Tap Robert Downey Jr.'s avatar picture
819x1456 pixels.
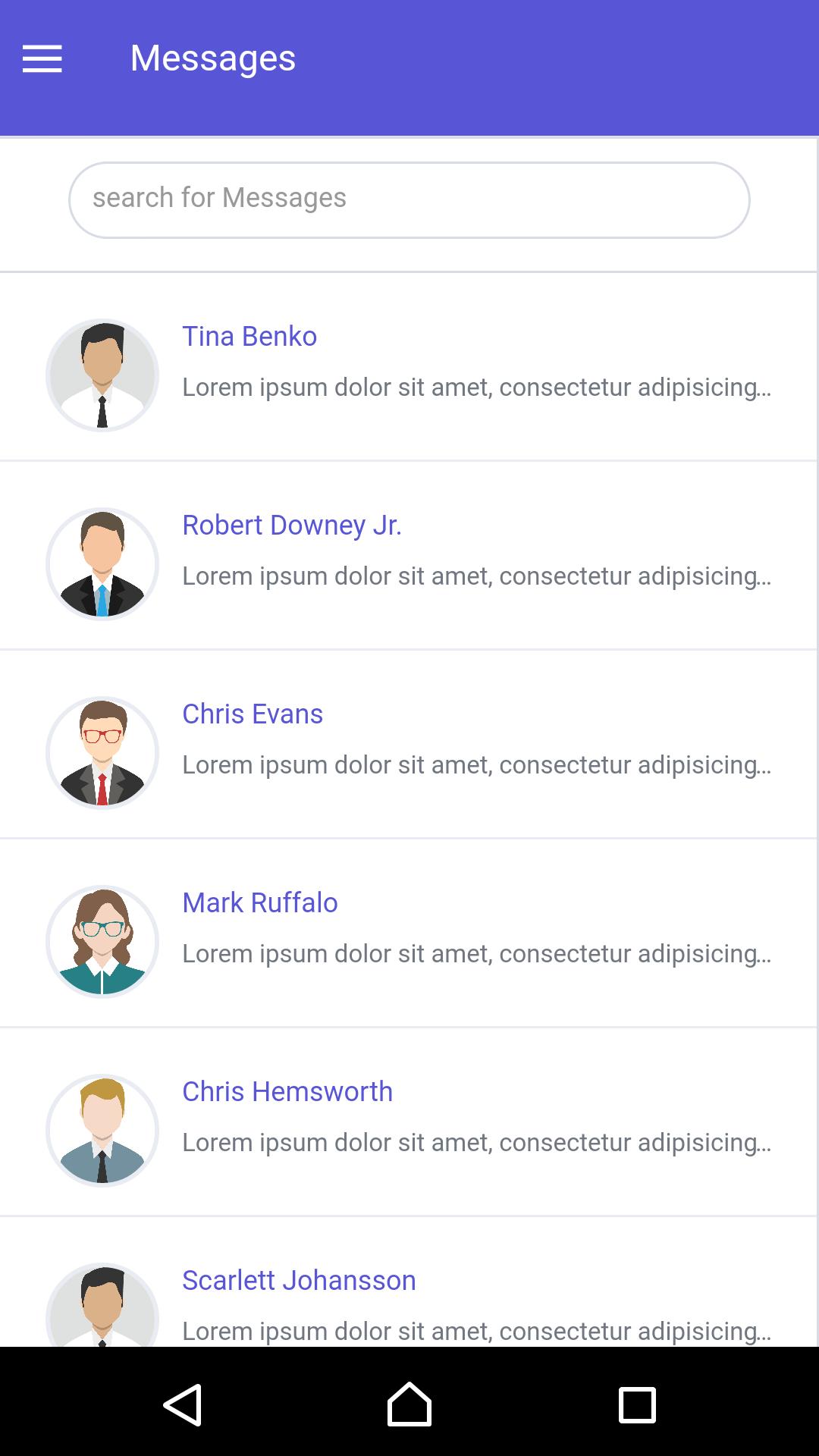click(102, 564)
